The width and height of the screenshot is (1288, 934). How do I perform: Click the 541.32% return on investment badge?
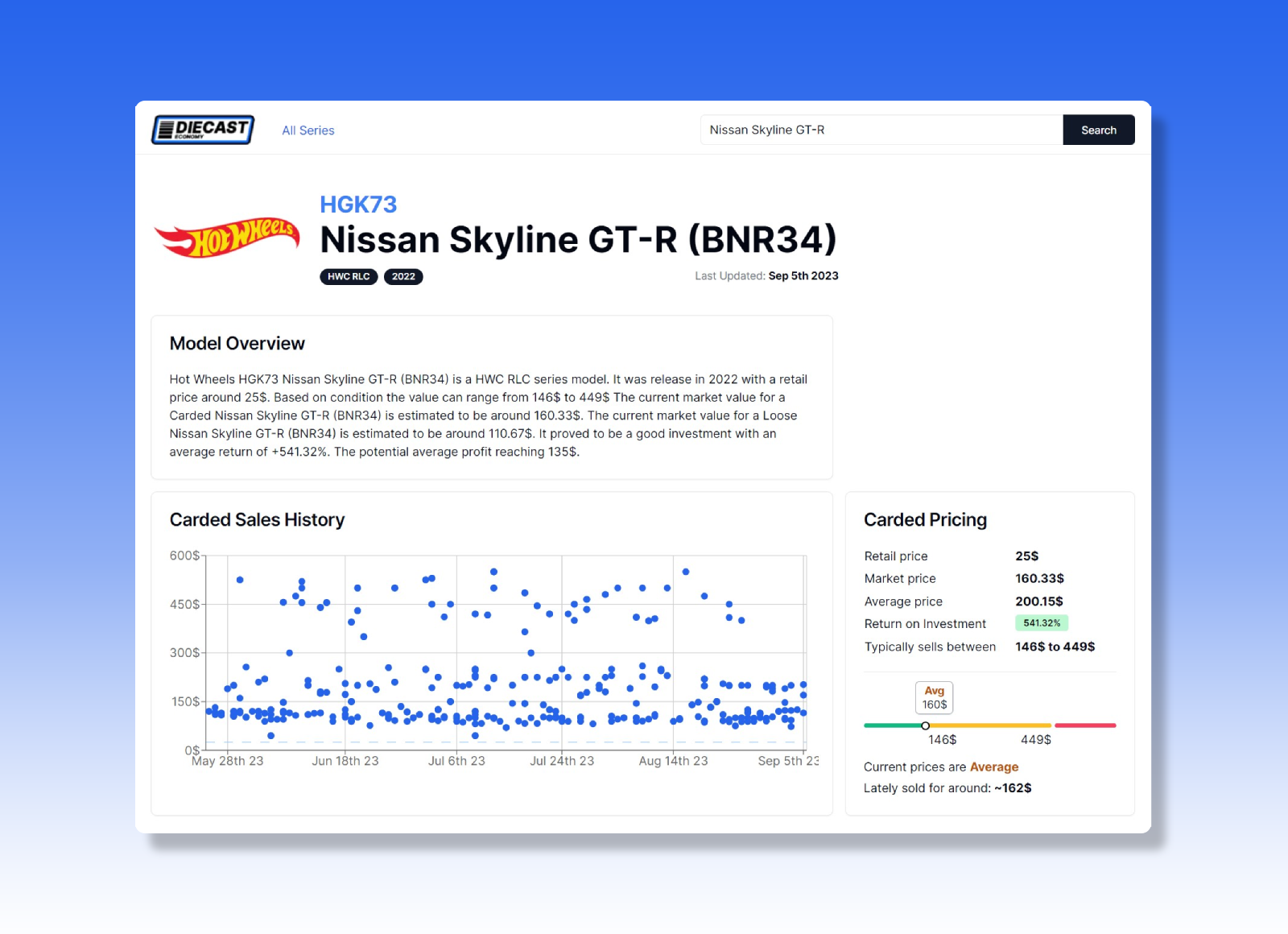[1042, 623]
